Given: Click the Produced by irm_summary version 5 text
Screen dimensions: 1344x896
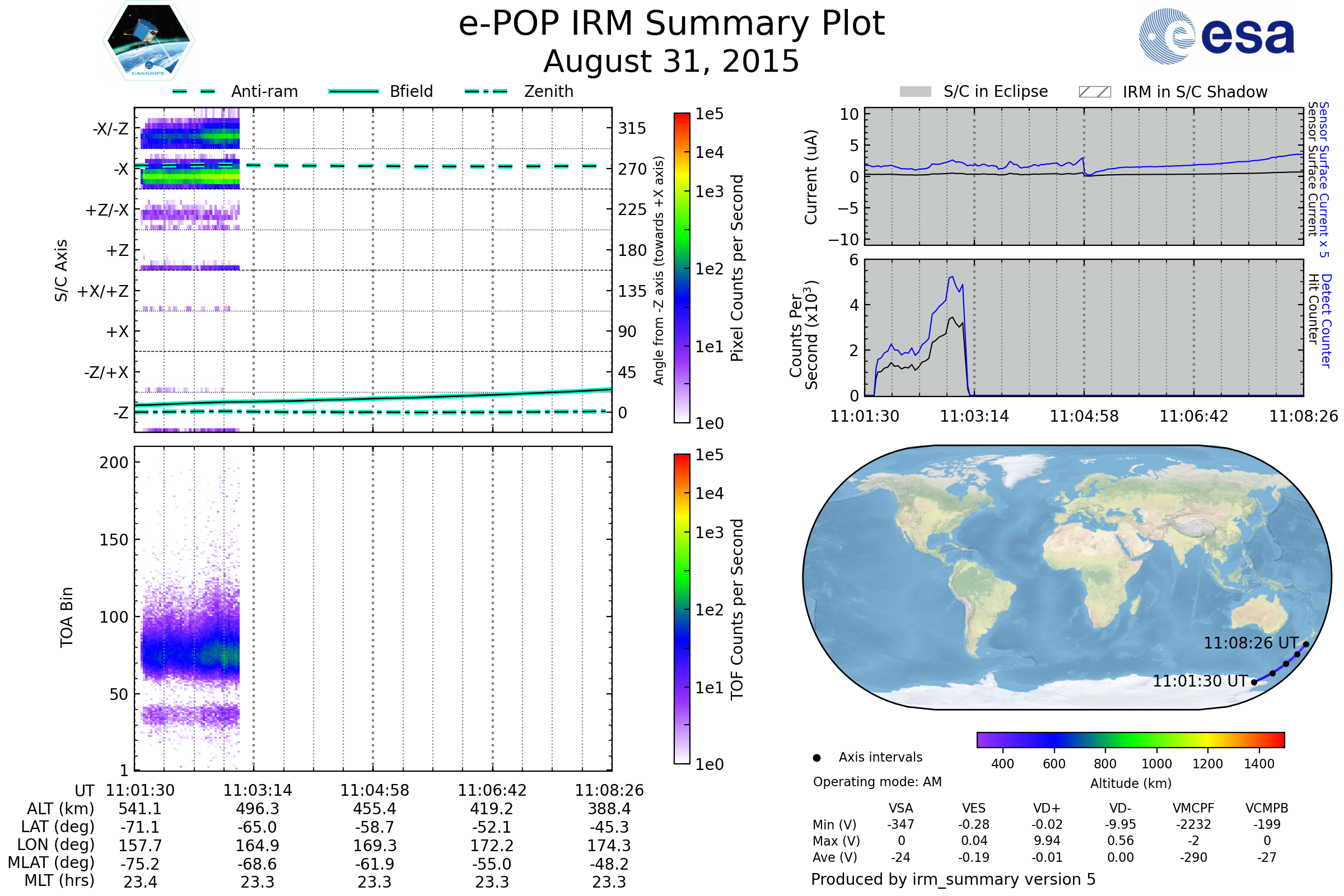Looking at the screenshot, I should (x=953, y=879).
